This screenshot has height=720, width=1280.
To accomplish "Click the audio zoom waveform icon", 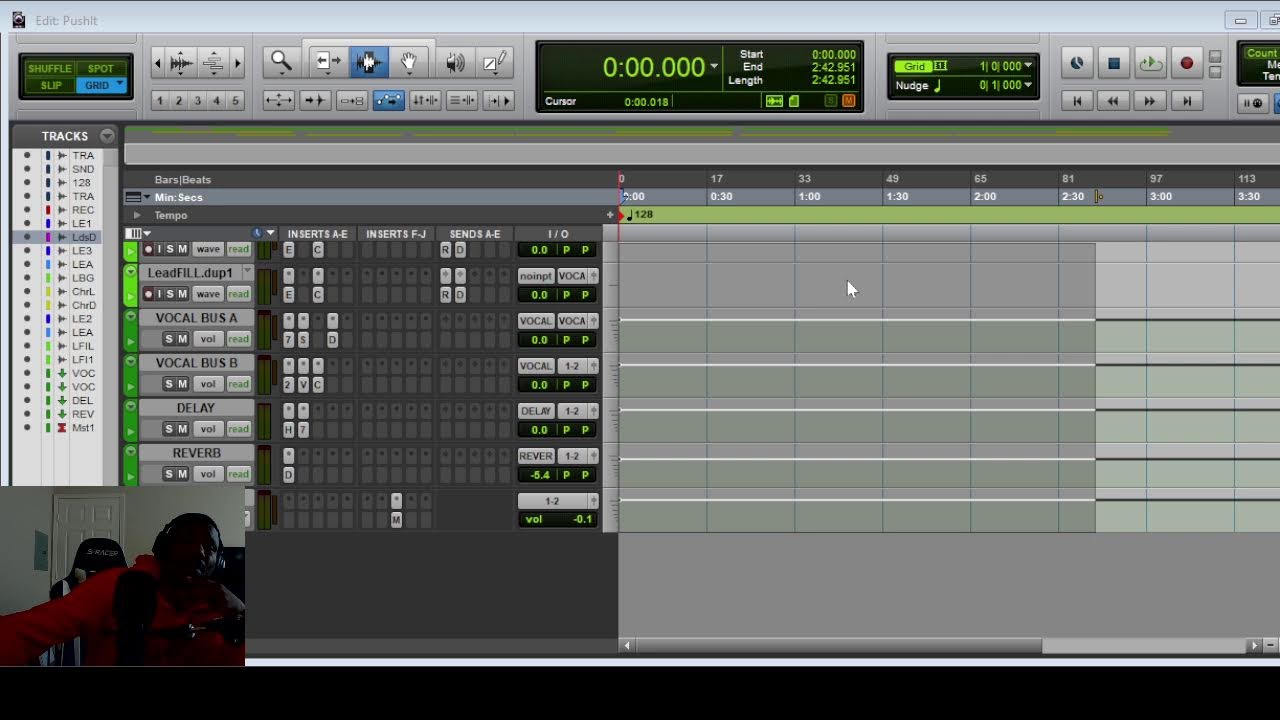I will [182, 63].
